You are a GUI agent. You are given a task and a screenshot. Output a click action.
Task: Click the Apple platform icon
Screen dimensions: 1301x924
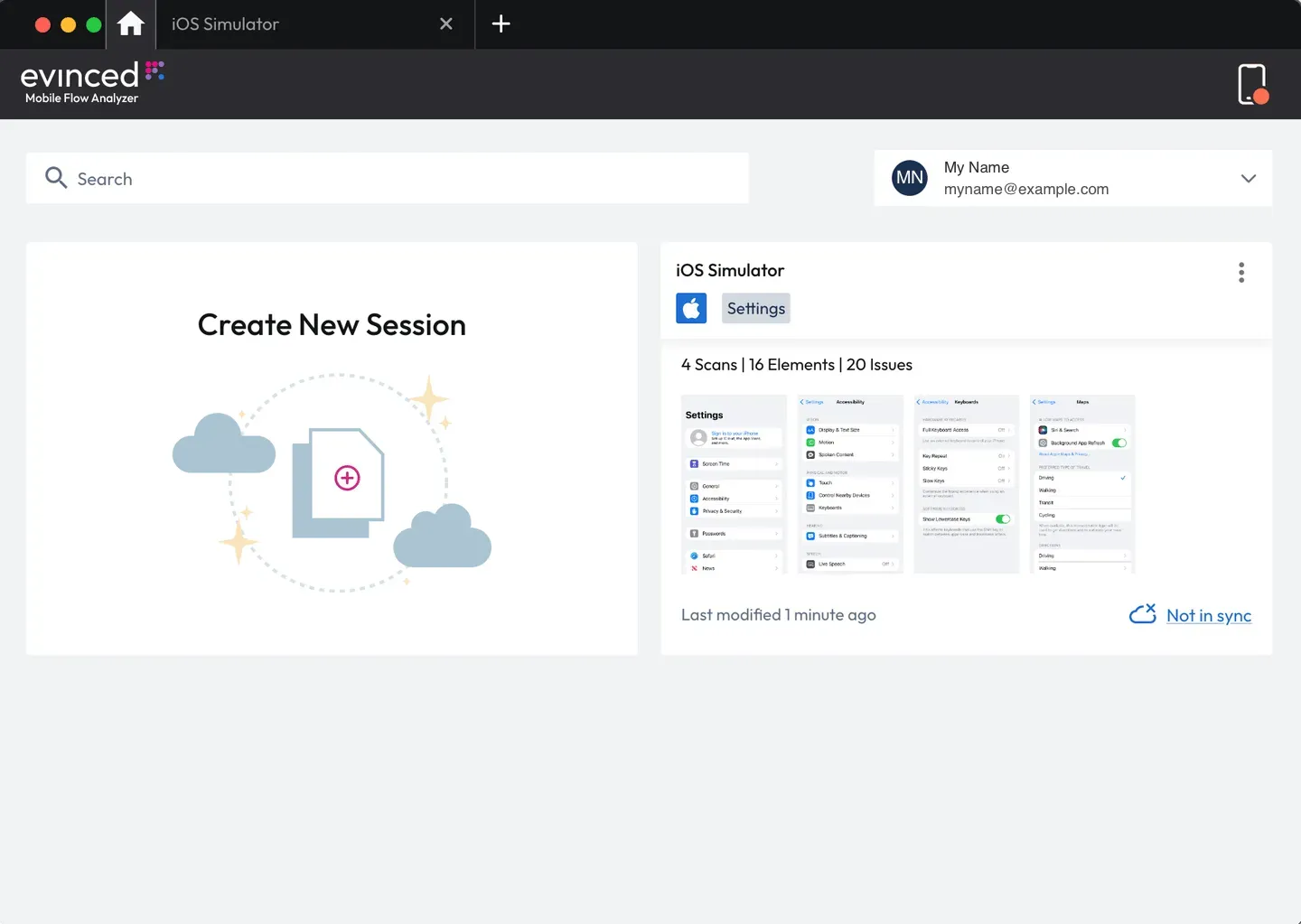(691, 308)
